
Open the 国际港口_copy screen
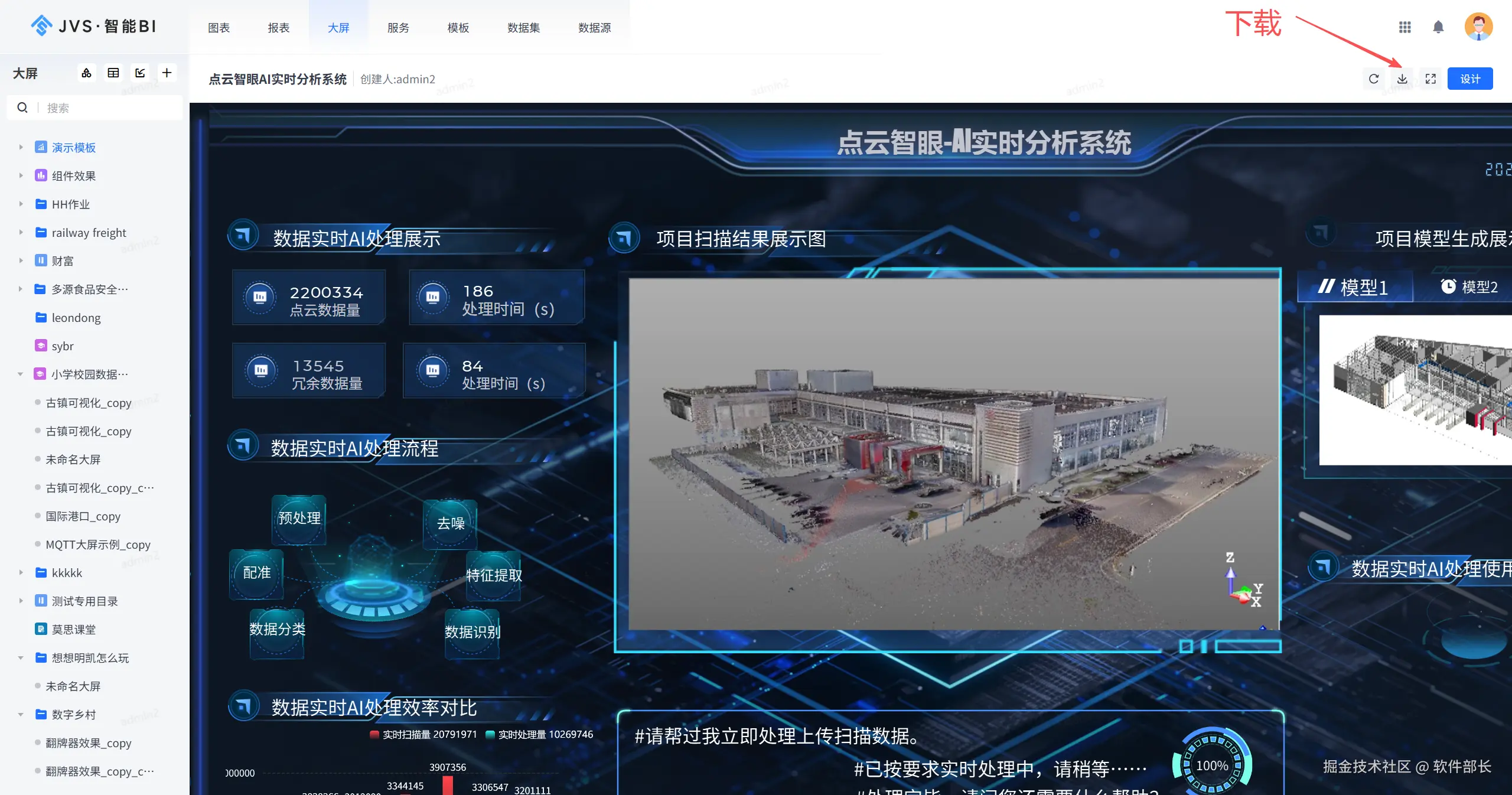[83, 516]
